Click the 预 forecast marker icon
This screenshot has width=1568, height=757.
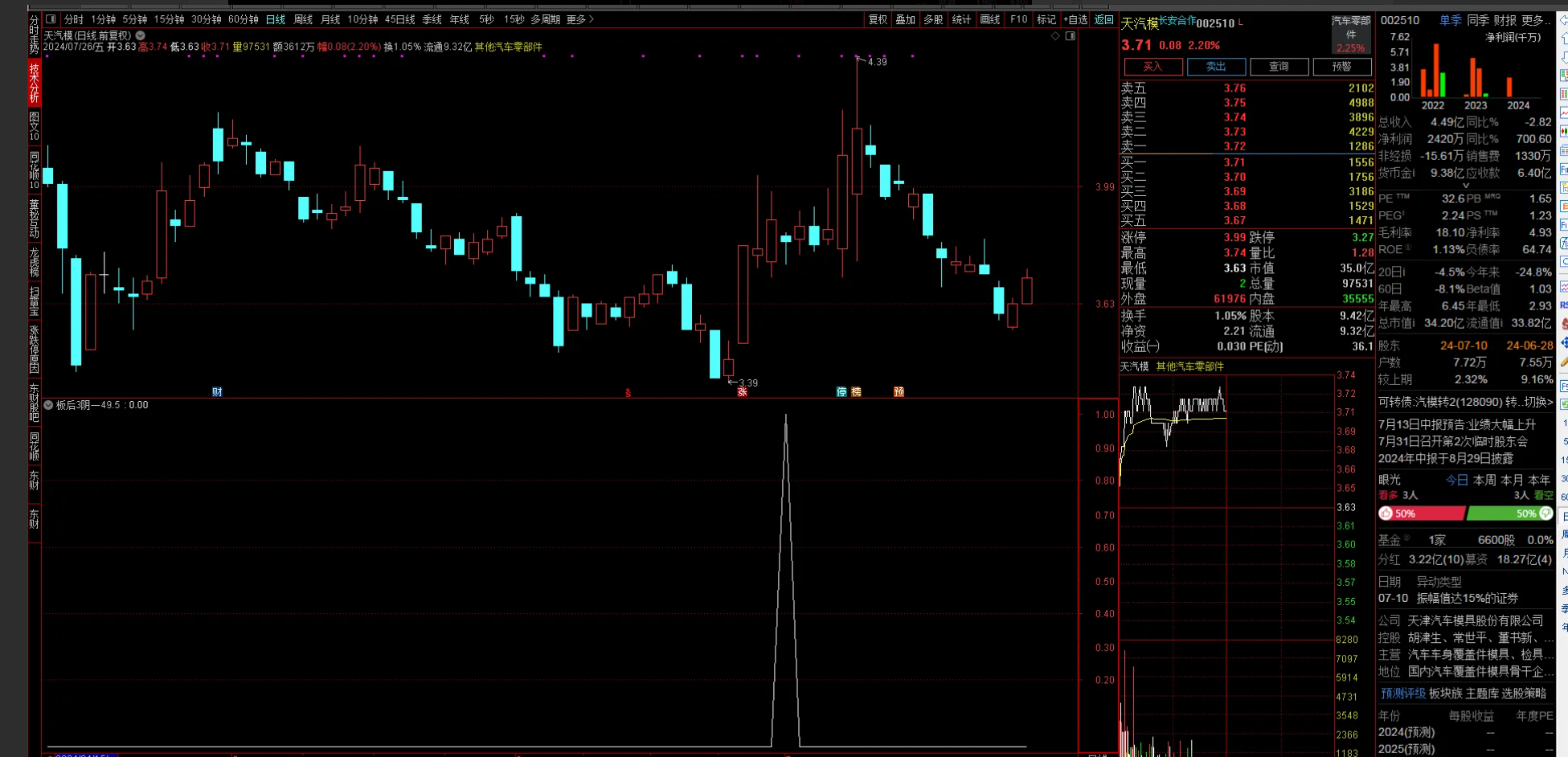pos(899,392)
